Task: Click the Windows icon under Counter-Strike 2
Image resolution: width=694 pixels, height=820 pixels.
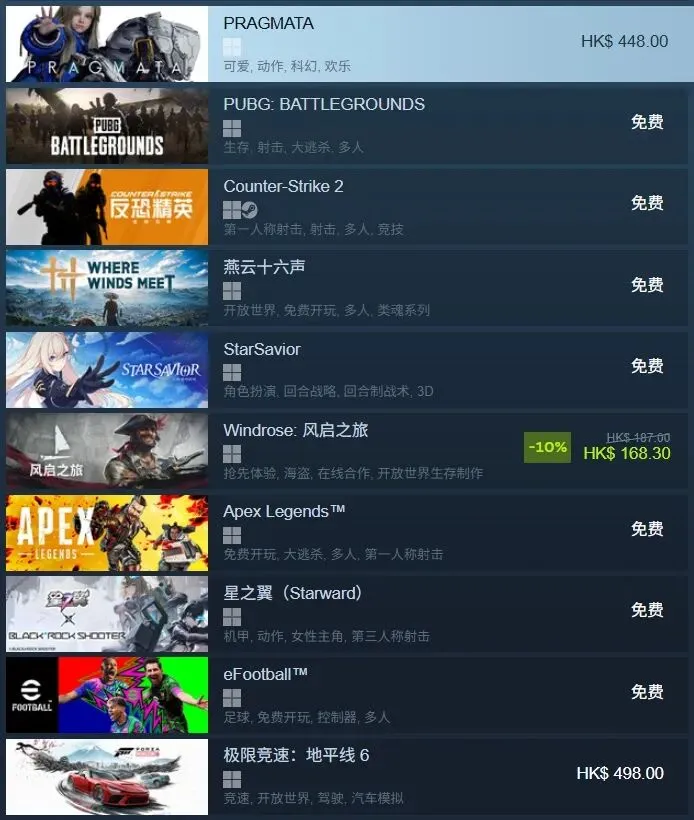Action: tap(232, 210)
